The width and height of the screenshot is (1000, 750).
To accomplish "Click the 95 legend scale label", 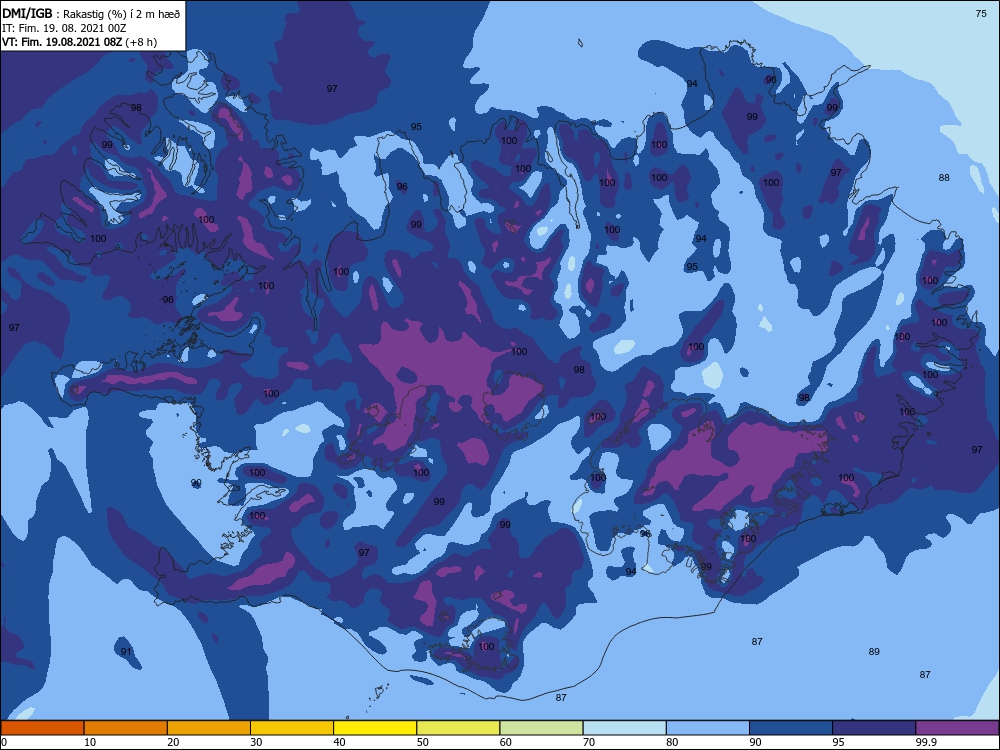I will (838, 742).
